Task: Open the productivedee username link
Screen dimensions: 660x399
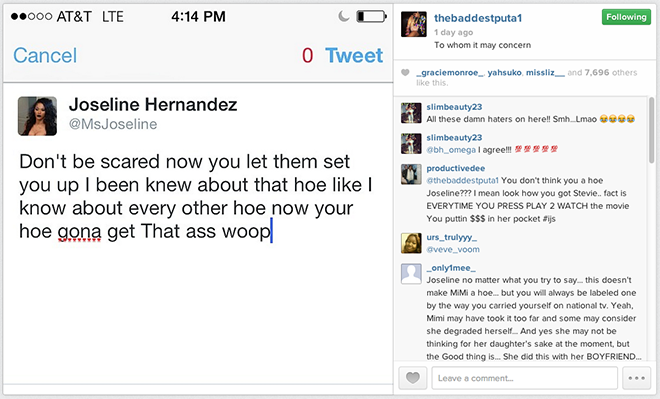Action: tap(455, 168)
